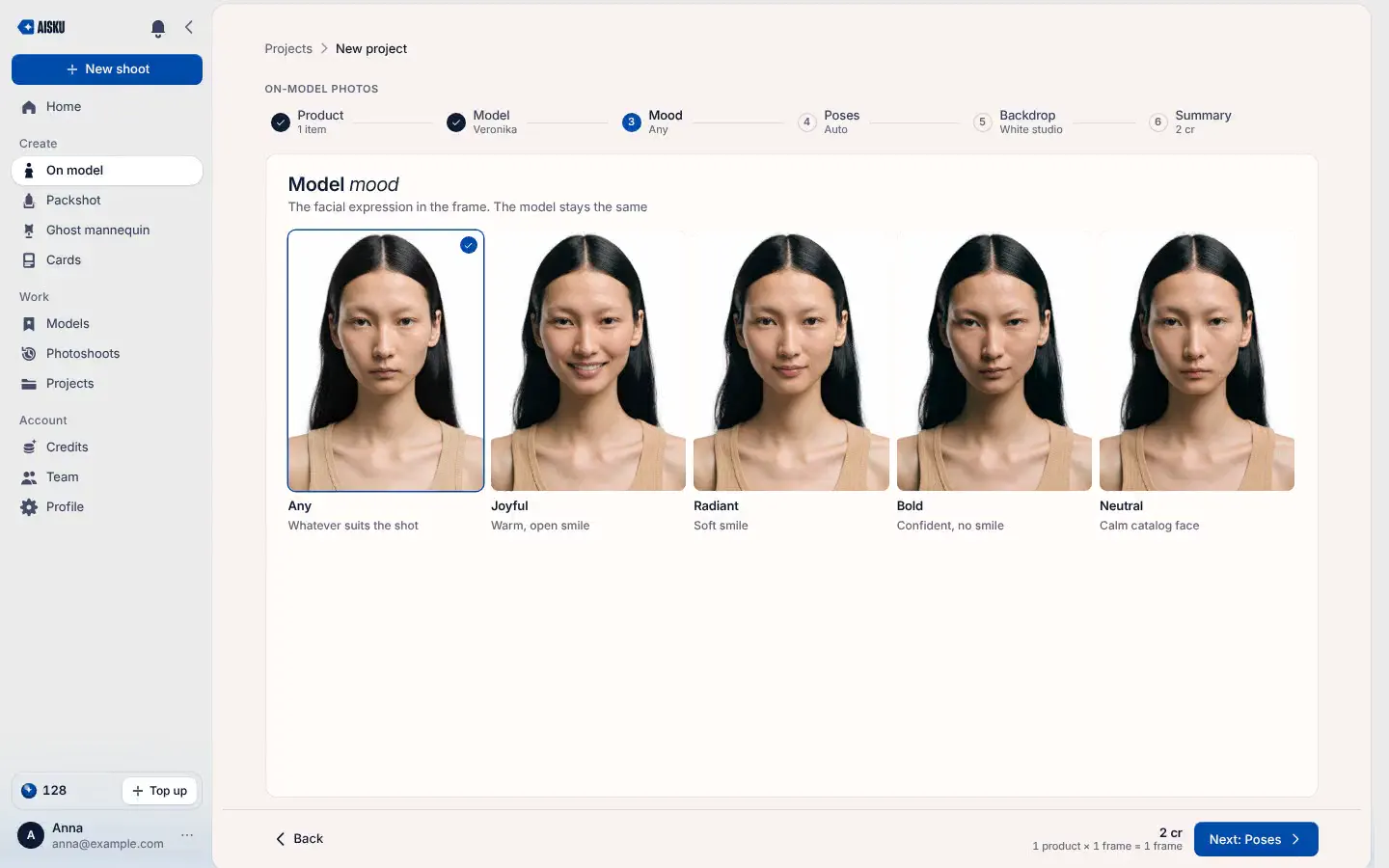Screen dimensions: 1389x868
Task: Select the On model icon
Action: pyautogui.click(x=29, y=171)
